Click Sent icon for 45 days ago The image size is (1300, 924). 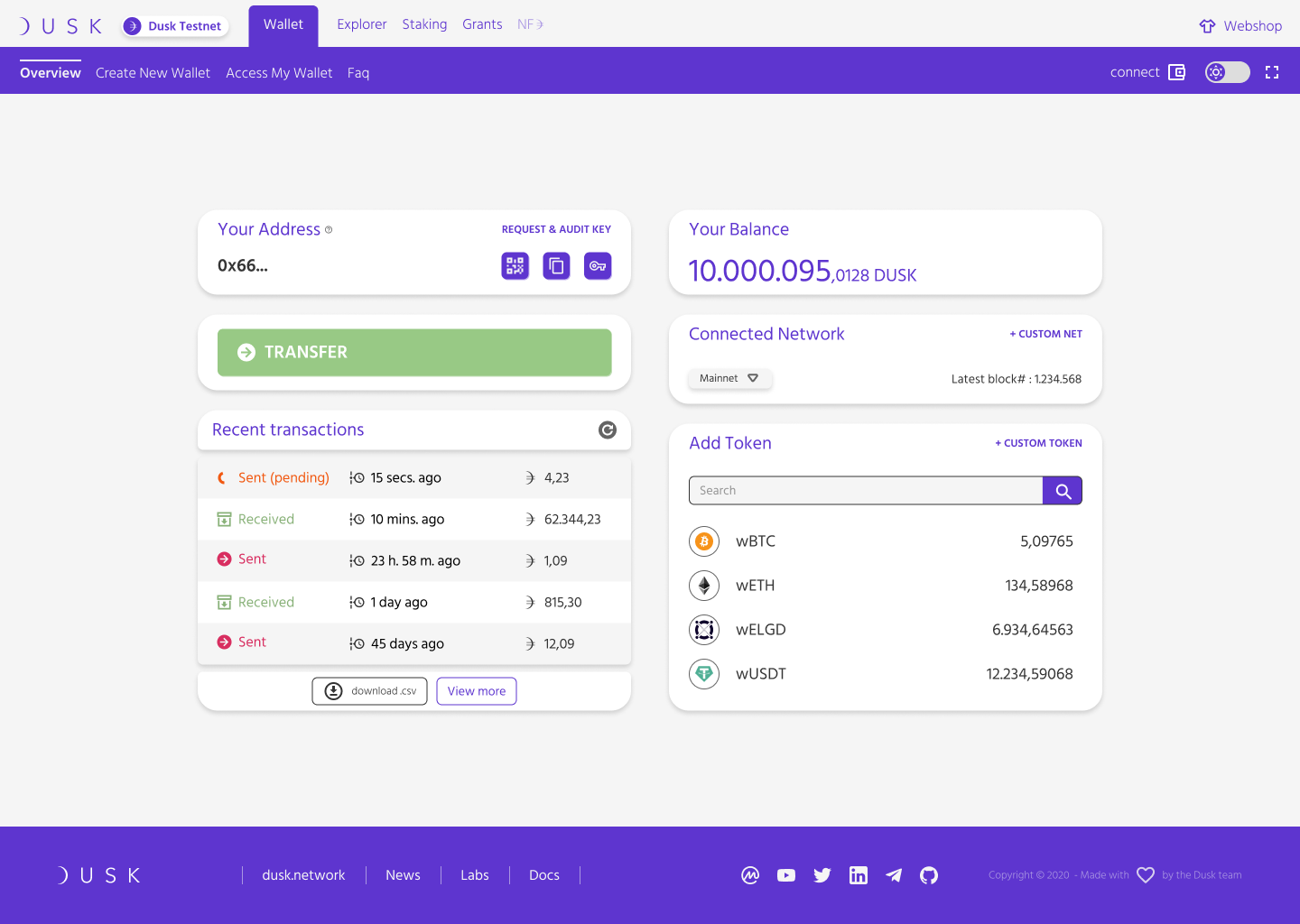(224, 642)
